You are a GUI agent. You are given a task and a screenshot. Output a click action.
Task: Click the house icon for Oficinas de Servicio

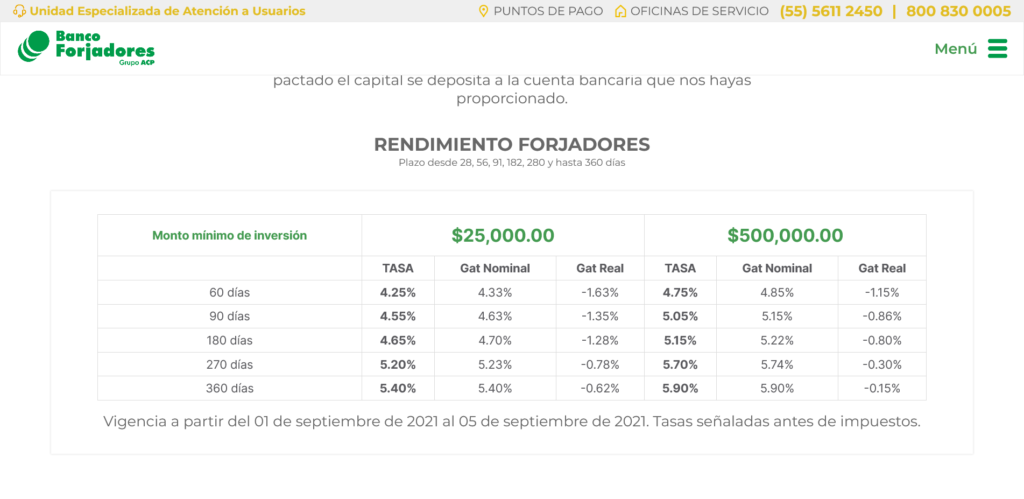(620, 11)
